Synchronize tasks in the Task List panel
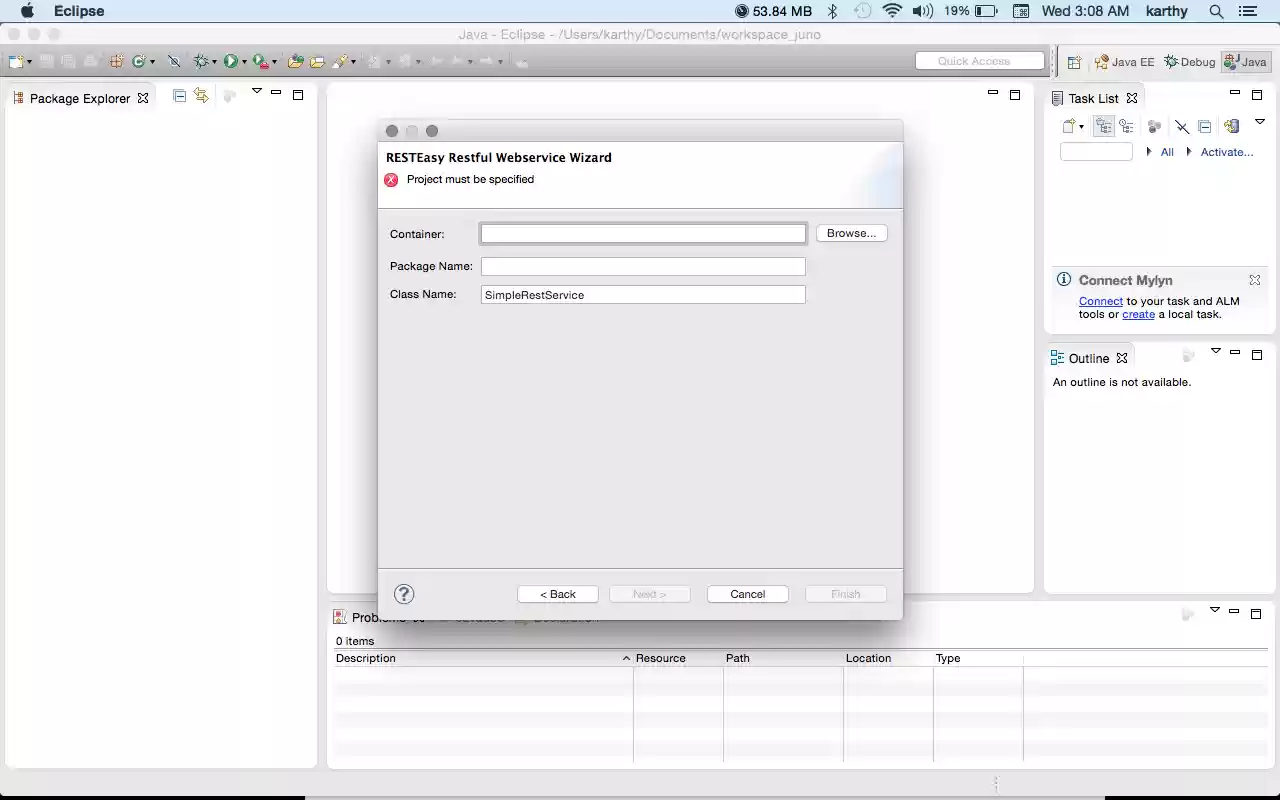Image resolution: width=1280 pixels, height=800 pixels. pos(1231,126)
